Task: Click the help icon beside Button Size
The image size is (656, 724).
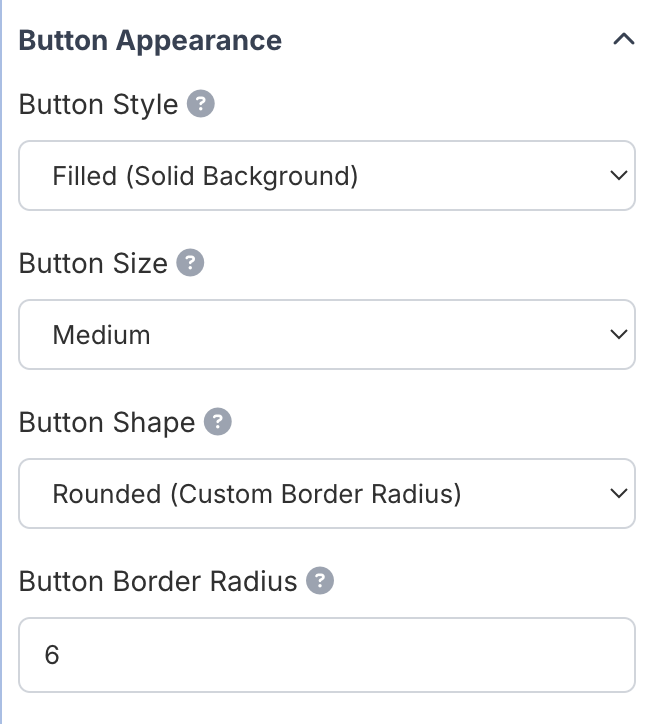Action: [190, 263]
